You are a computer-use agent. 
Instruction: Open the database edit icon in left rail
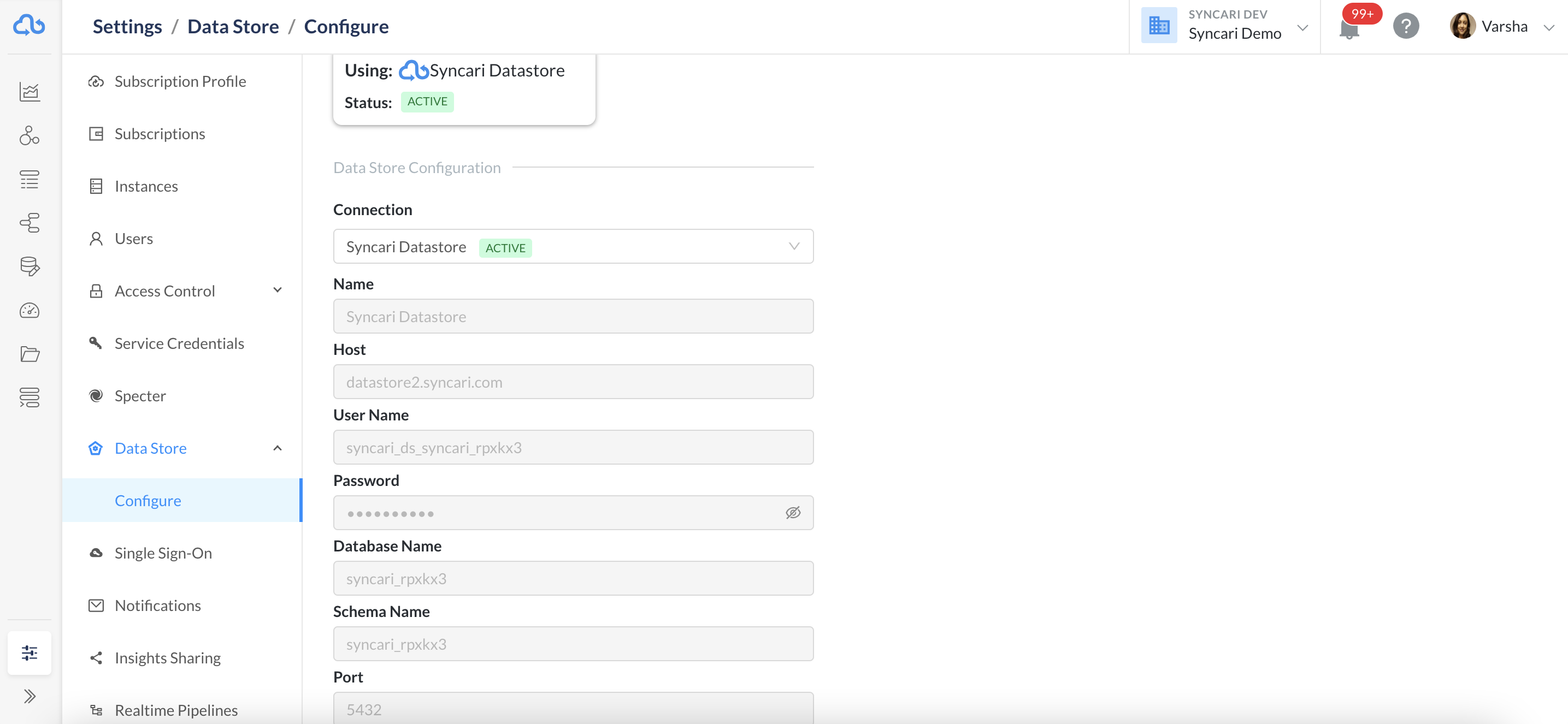click(29, 266)
